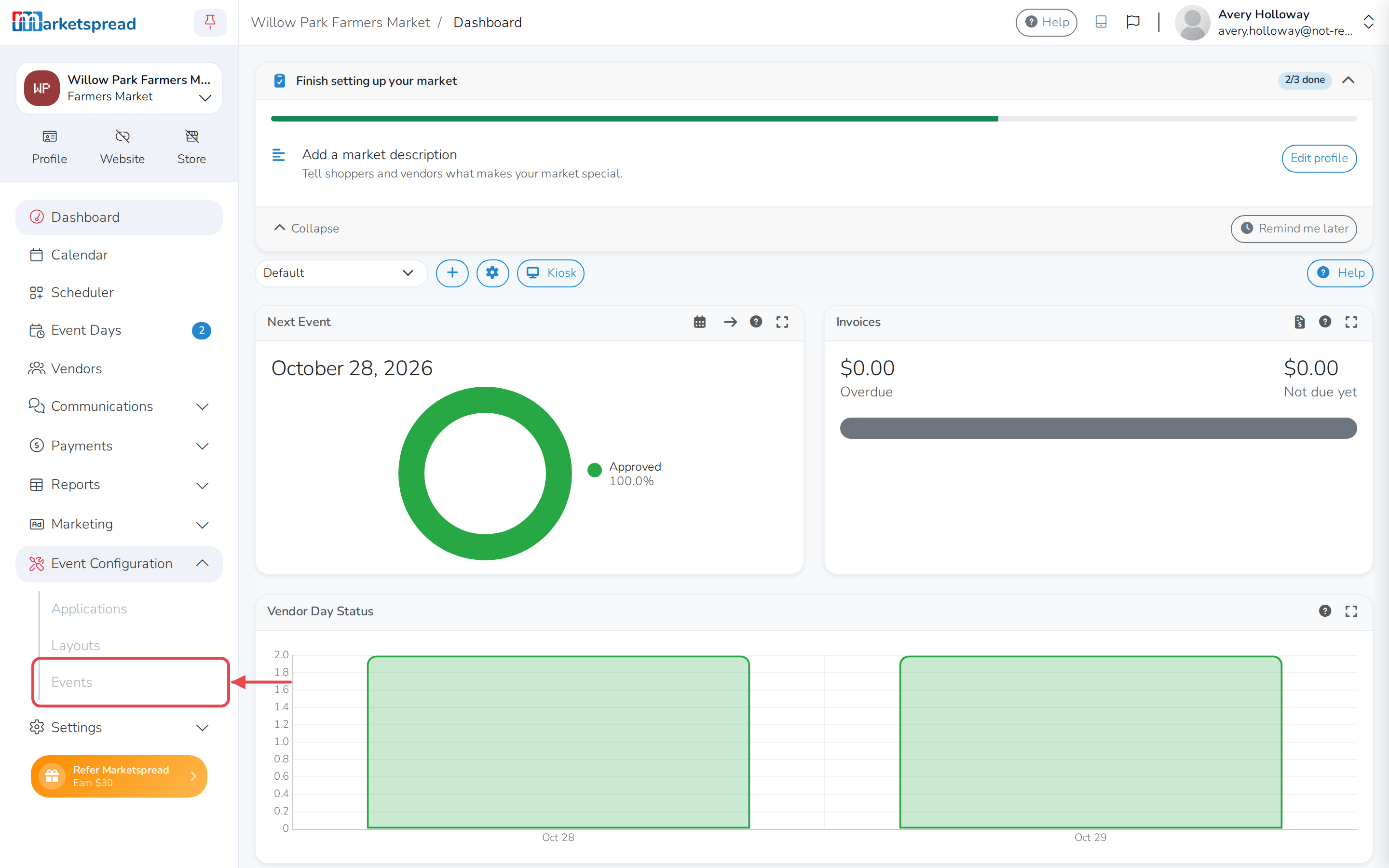1389x868 pixels.
Task: Expand the Marketing menu
Action: coord(119,524)
